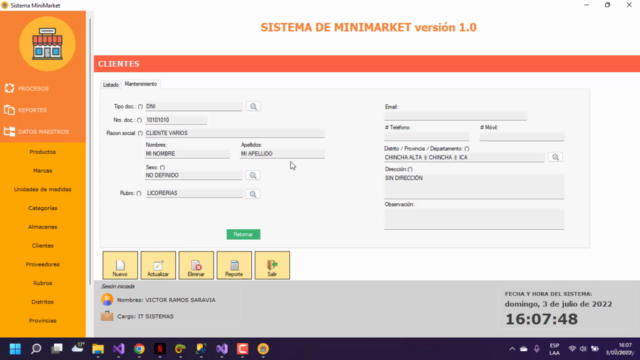Click the Reporte button
Image resolution: width=640 pixels, height=360 pixels.
(234, 266)
